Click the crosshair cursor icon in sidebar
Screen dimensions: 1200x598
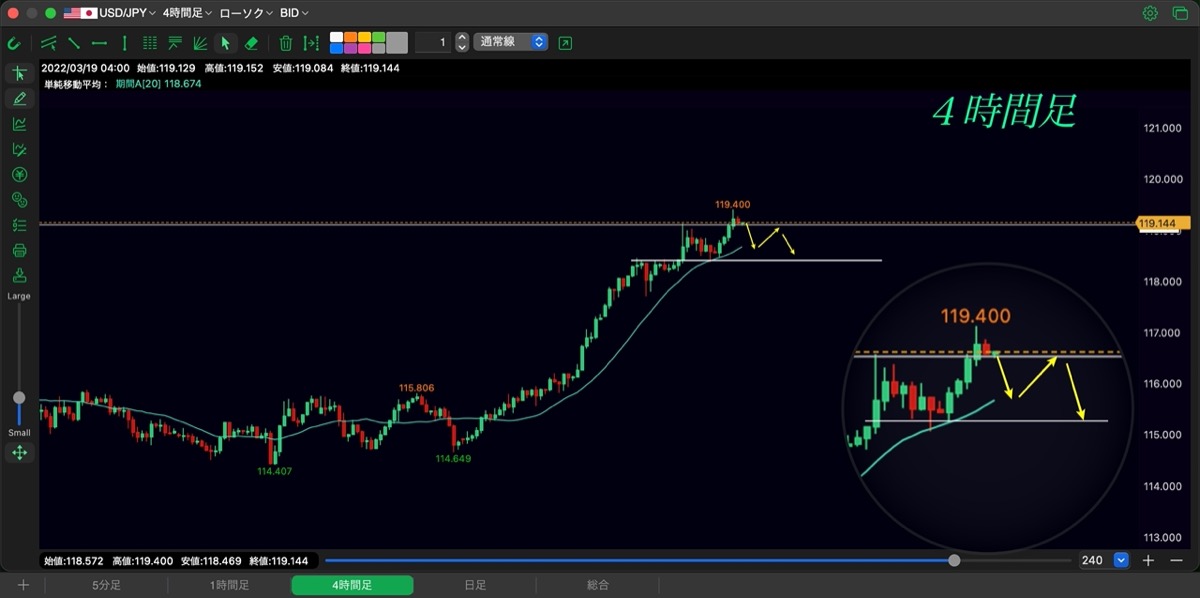(19, 73)
